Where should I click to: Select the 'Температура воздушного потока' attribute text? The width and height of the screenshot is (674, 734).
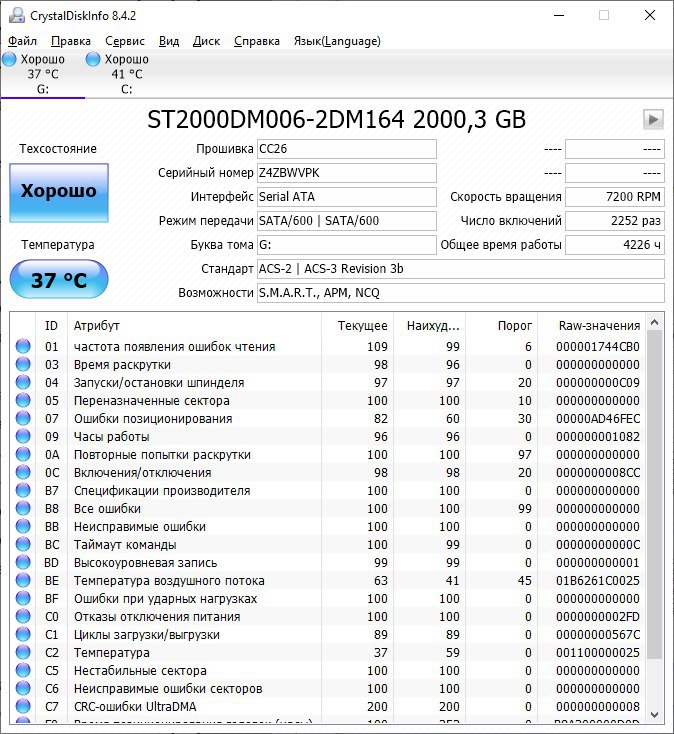169,581
